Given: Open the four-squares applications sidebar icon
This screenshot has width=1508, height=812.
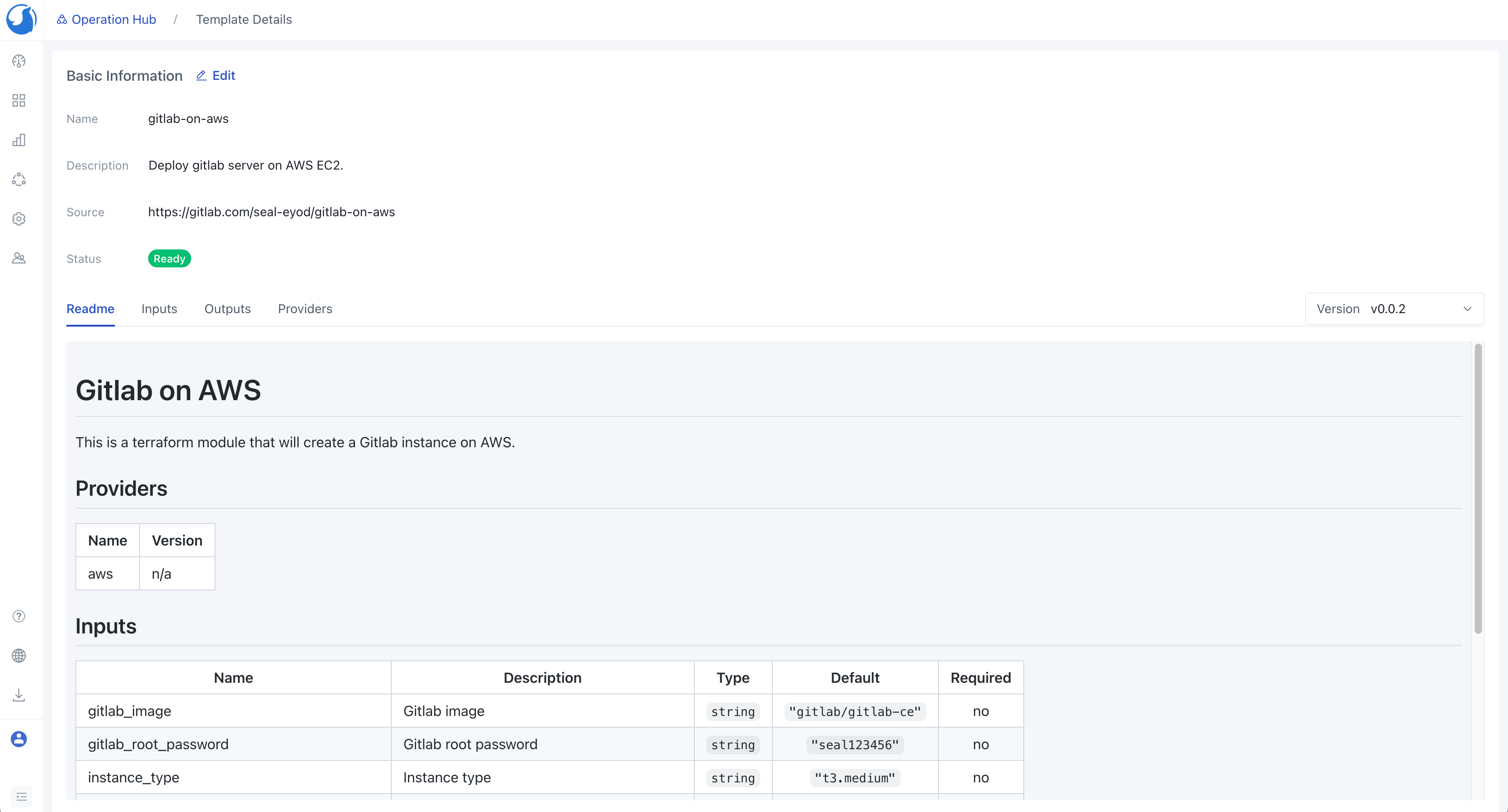Looking at the screenshot, I should click(x=19, y=100).
